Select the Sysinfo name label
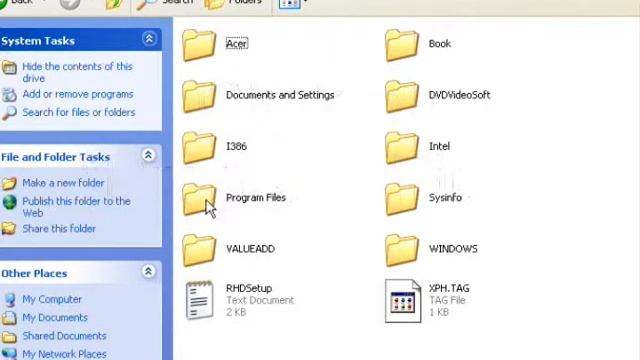 point(445,198)
